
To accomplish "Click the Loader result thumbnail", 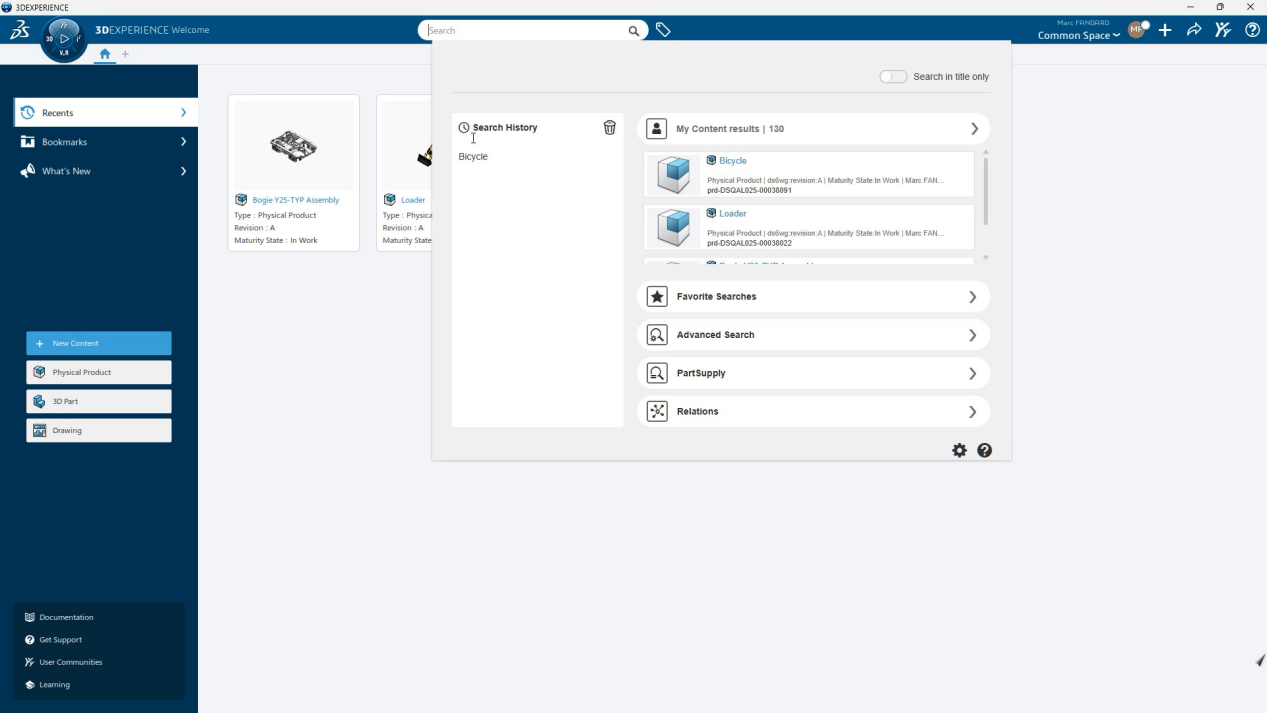I will (673, 228).
